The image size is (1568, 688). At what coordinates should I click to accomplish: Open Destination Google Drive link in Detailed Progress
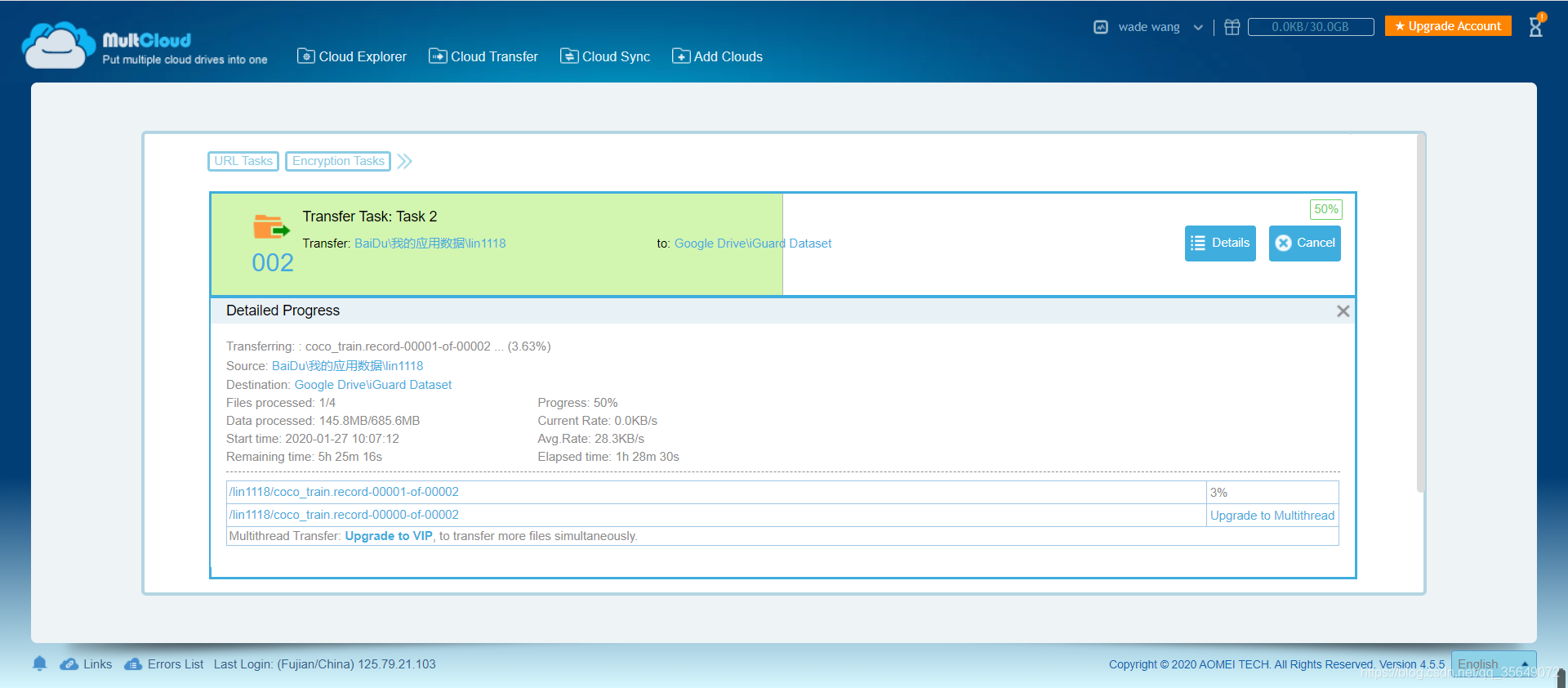(x=373, y=385)
